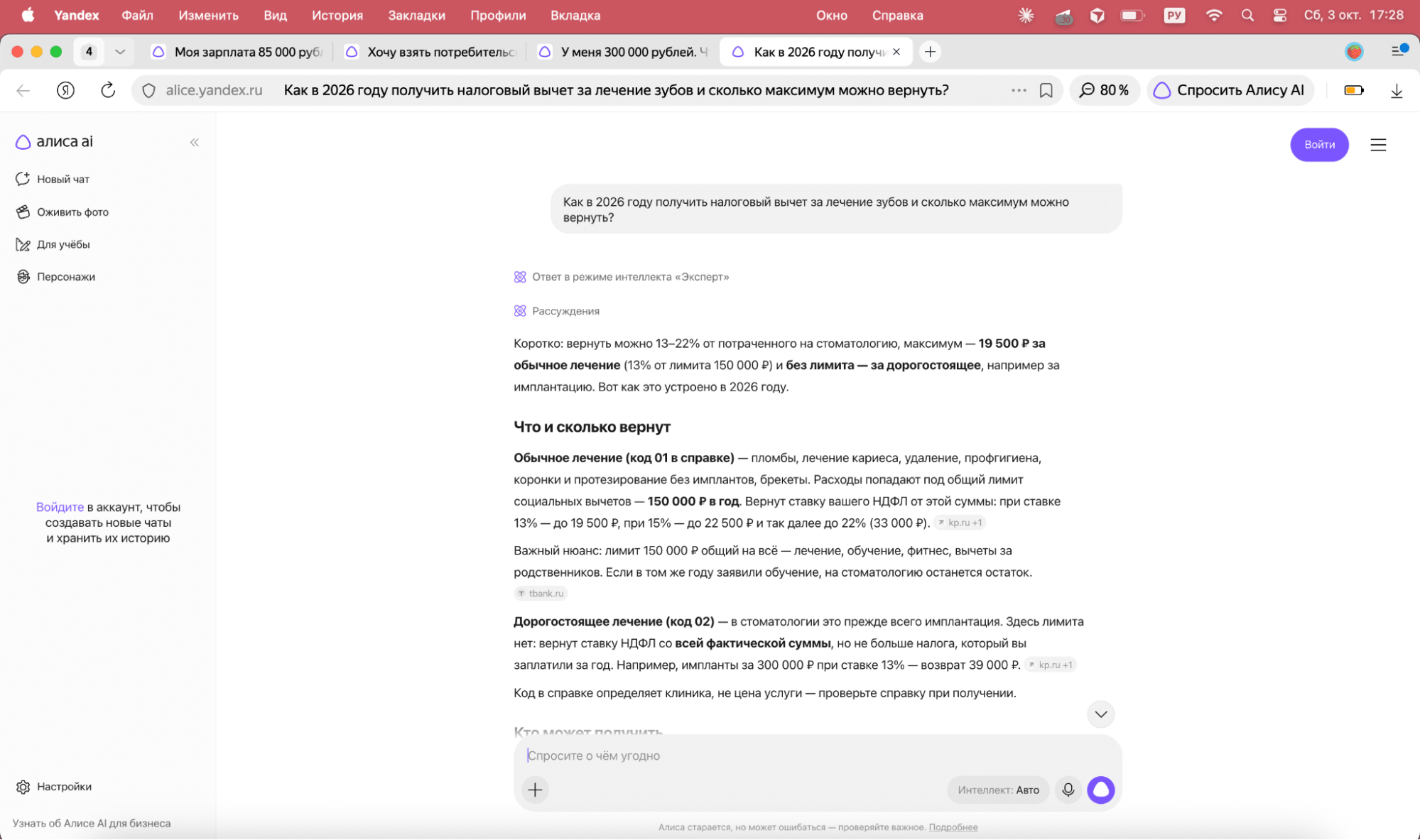
Task: Follow the Войдите link in sidebar
Action: (60, 507)
